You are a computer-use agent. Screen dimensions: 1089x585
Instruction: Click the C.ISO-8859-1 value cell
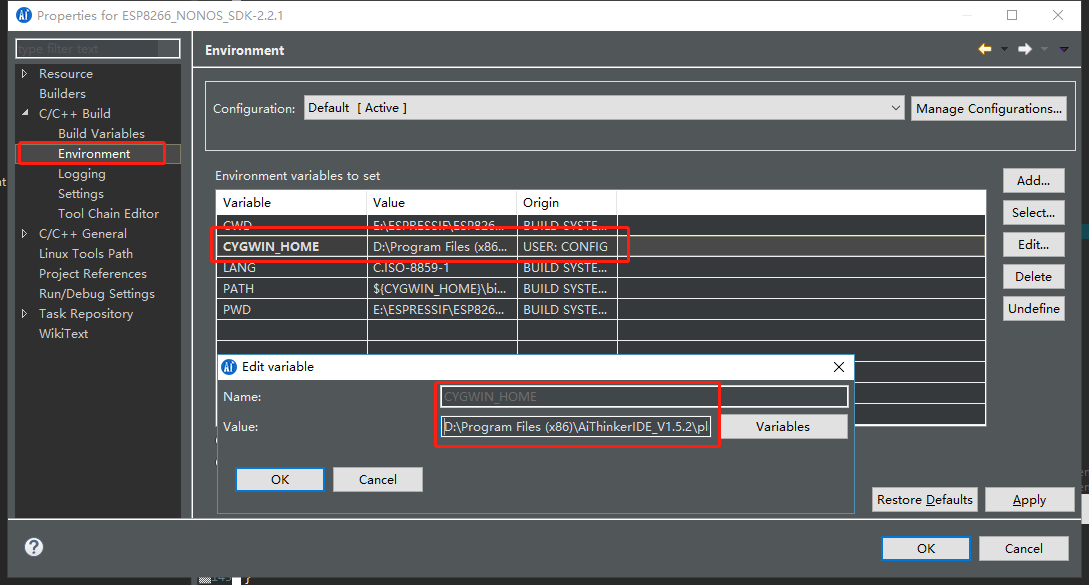442,267
